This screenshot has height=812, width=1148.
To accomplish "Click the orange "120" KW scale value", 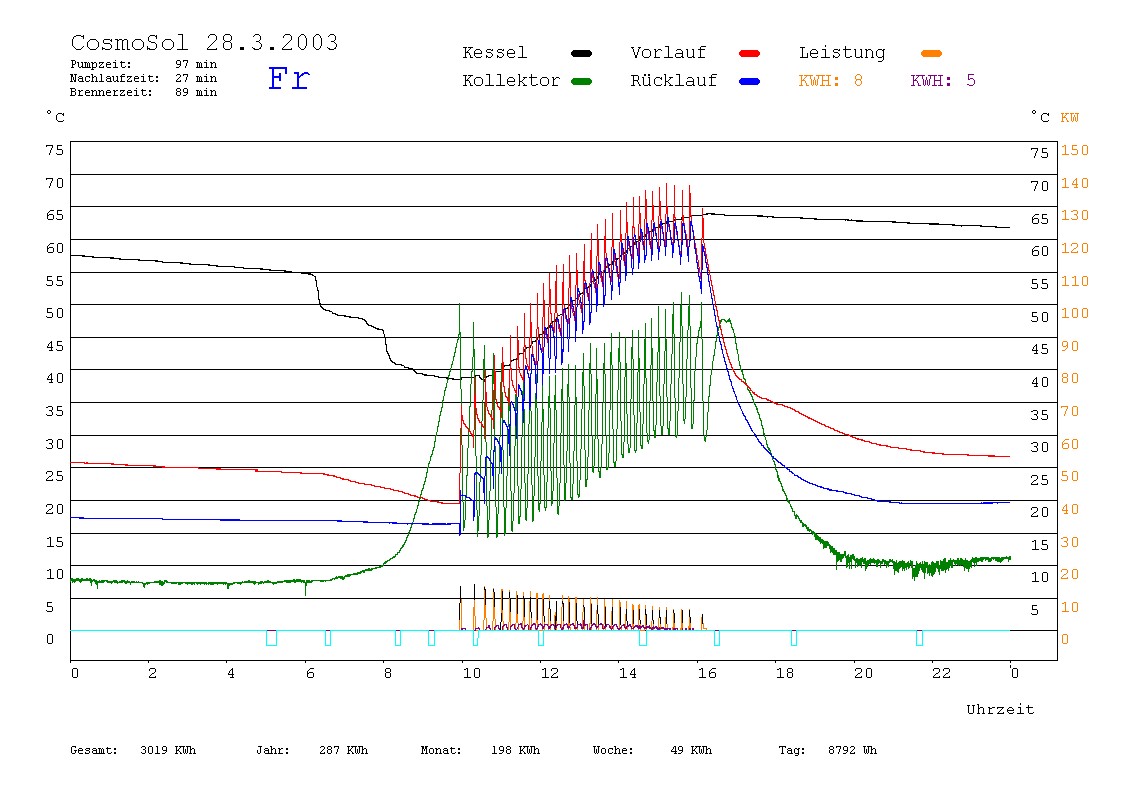I will pyautogui.click(x=1075, y=248).
